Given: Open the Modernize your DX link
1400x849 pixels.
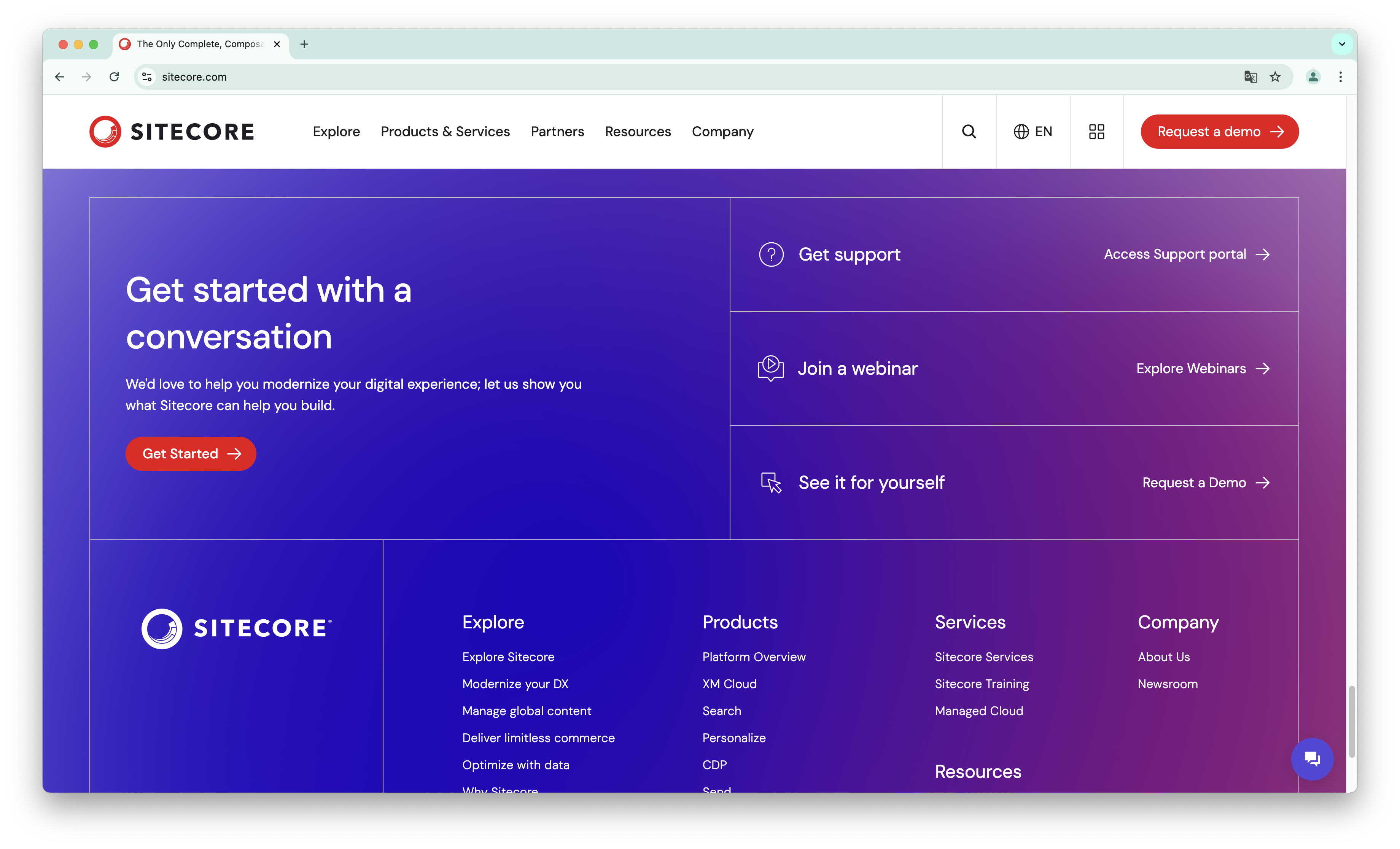Looking at the screenshot, I should point(515,684).
